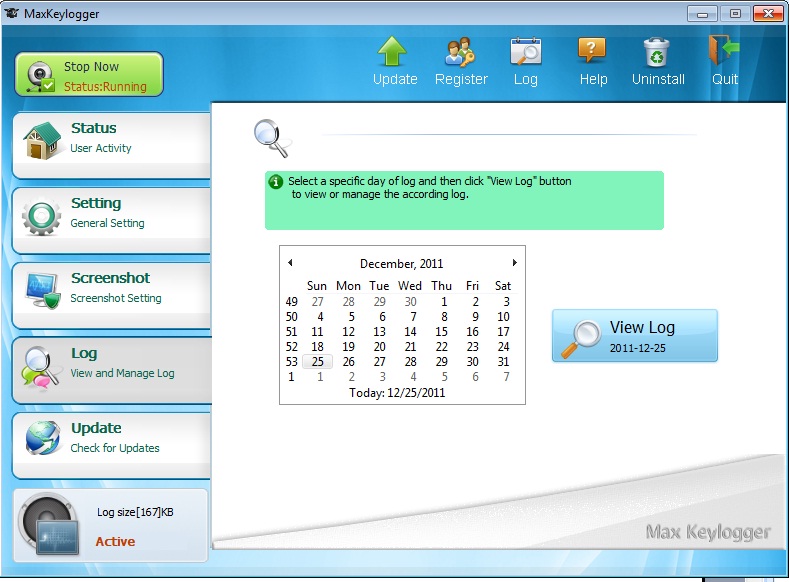Screen dimensions: 789x582
Task: Minimize the MaxKeylogger window
Action: click(702, 14)
